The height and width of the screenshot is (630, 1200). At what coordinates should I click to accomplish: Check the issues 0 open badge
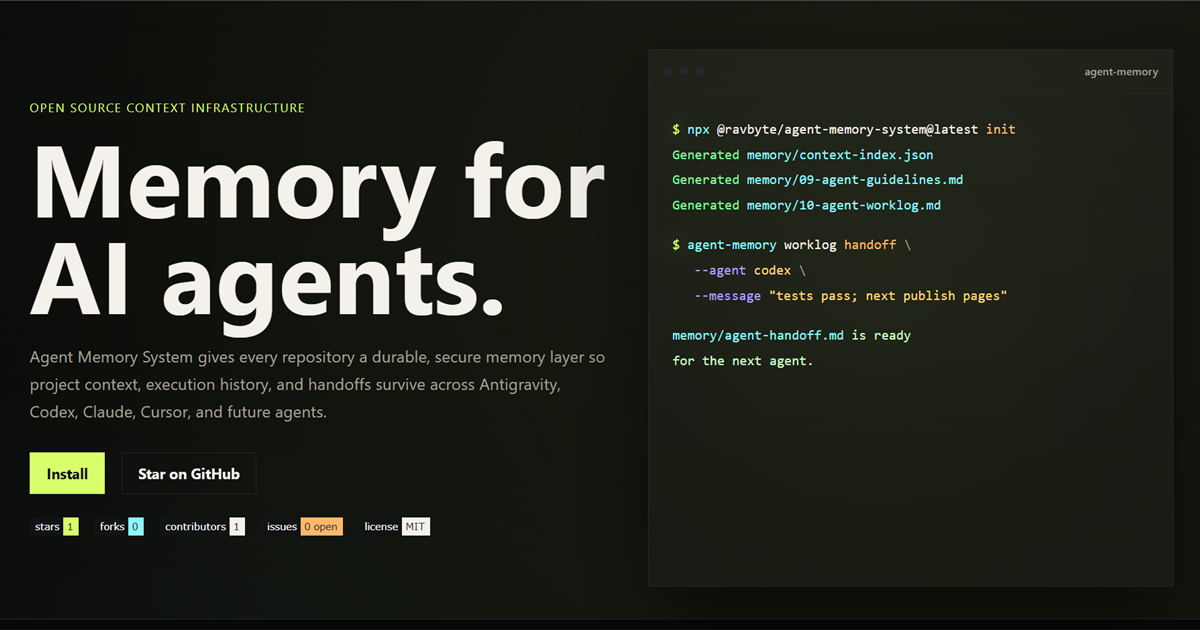click(303, 526)
